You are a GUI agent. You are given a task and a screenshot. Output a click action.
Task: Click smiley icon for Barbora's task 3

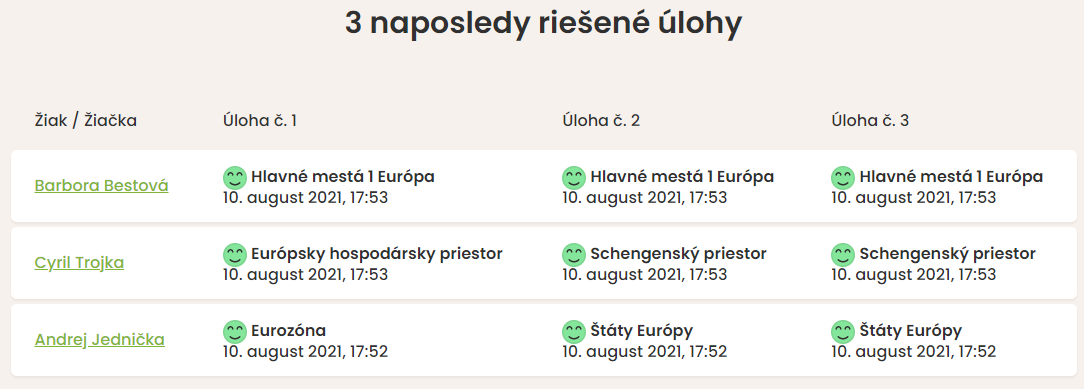click(843, 178)
